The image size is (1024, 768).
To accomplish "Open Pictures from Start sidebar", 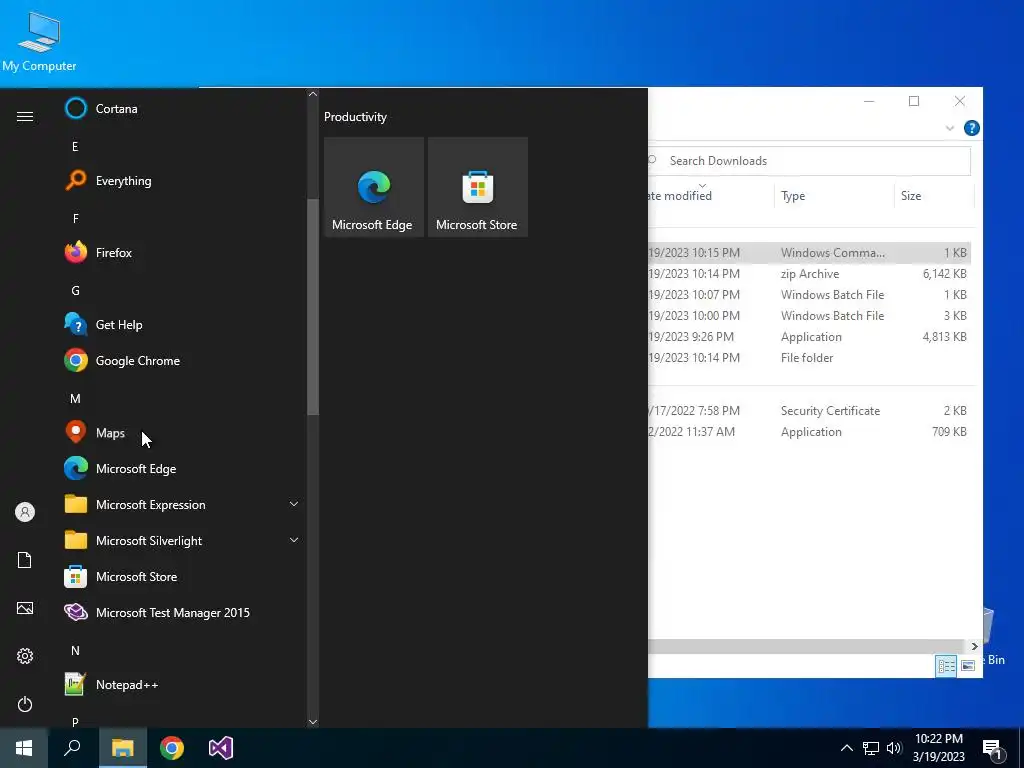I will tap(25, 608).
